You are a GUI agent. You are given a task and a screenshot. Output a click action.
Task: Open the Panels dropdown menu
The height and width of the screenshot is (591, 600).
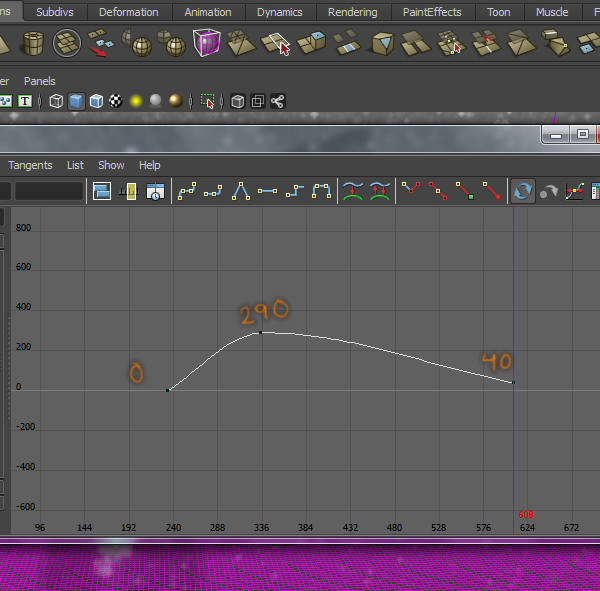40,81
